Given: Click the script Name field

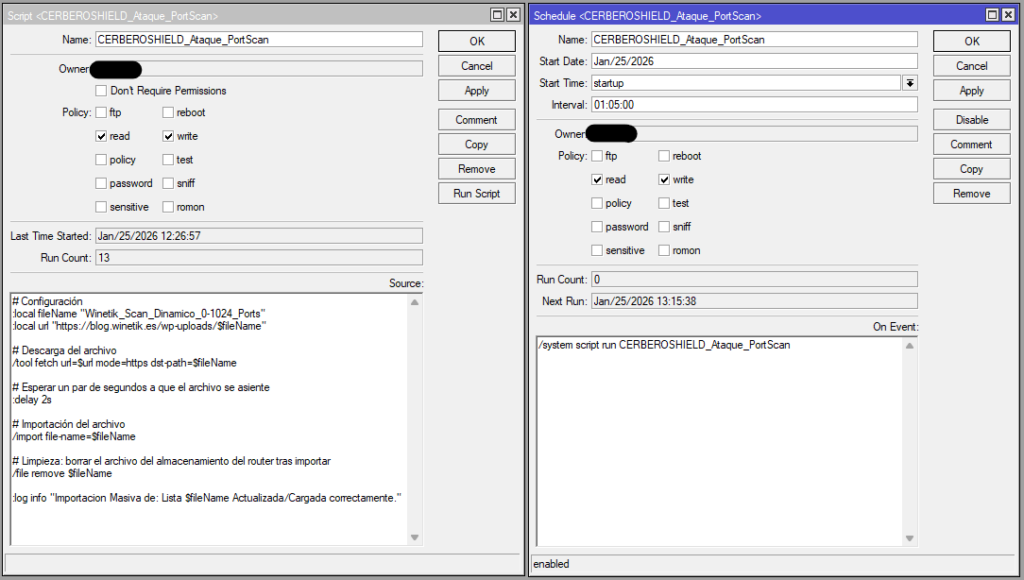Looking at the screenshot, I should tap(258, 40).
